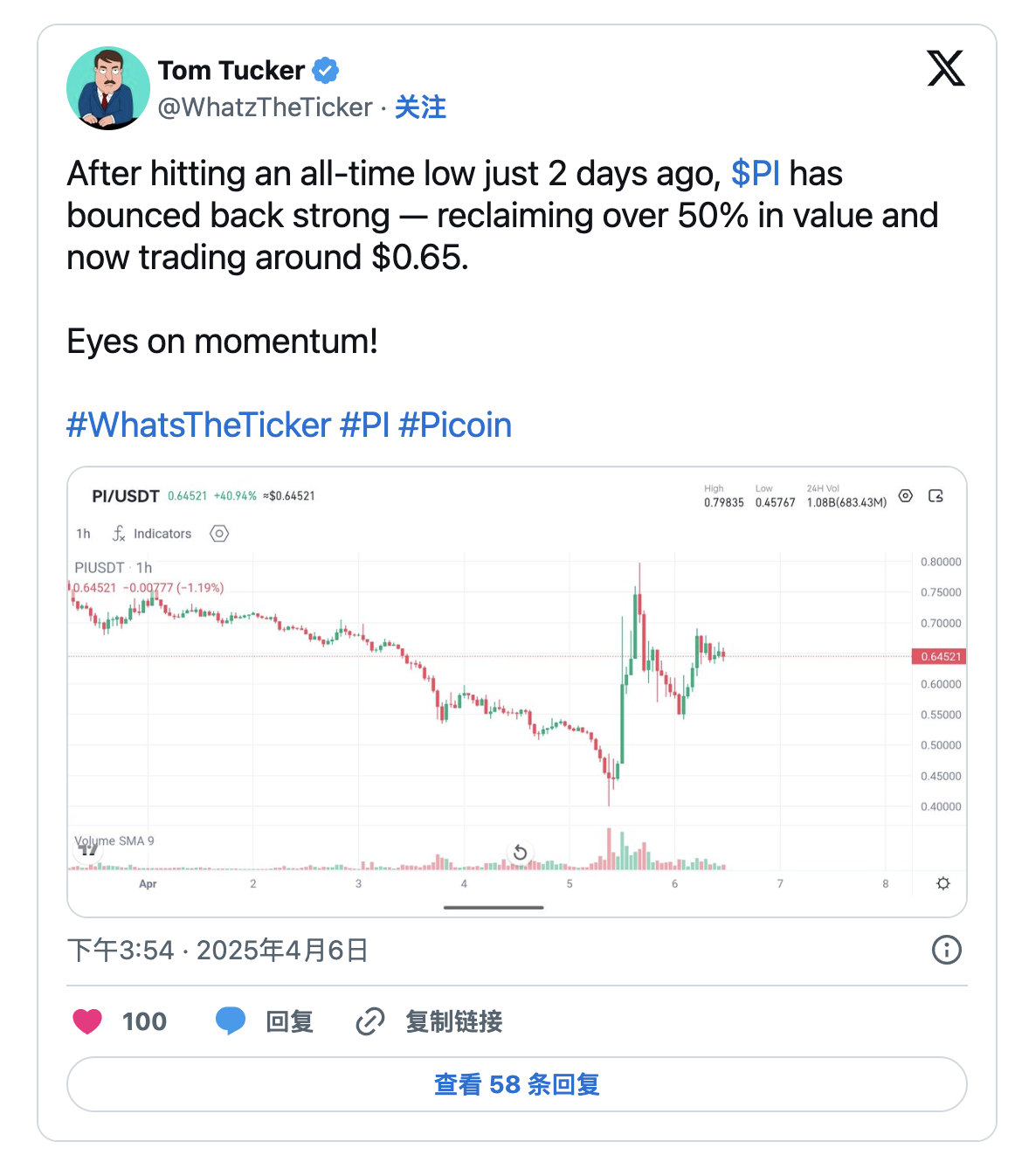Viewport: 1015px width, 1176px height.
Task: Click the chart axis settings gear
Action: [943, 883]
